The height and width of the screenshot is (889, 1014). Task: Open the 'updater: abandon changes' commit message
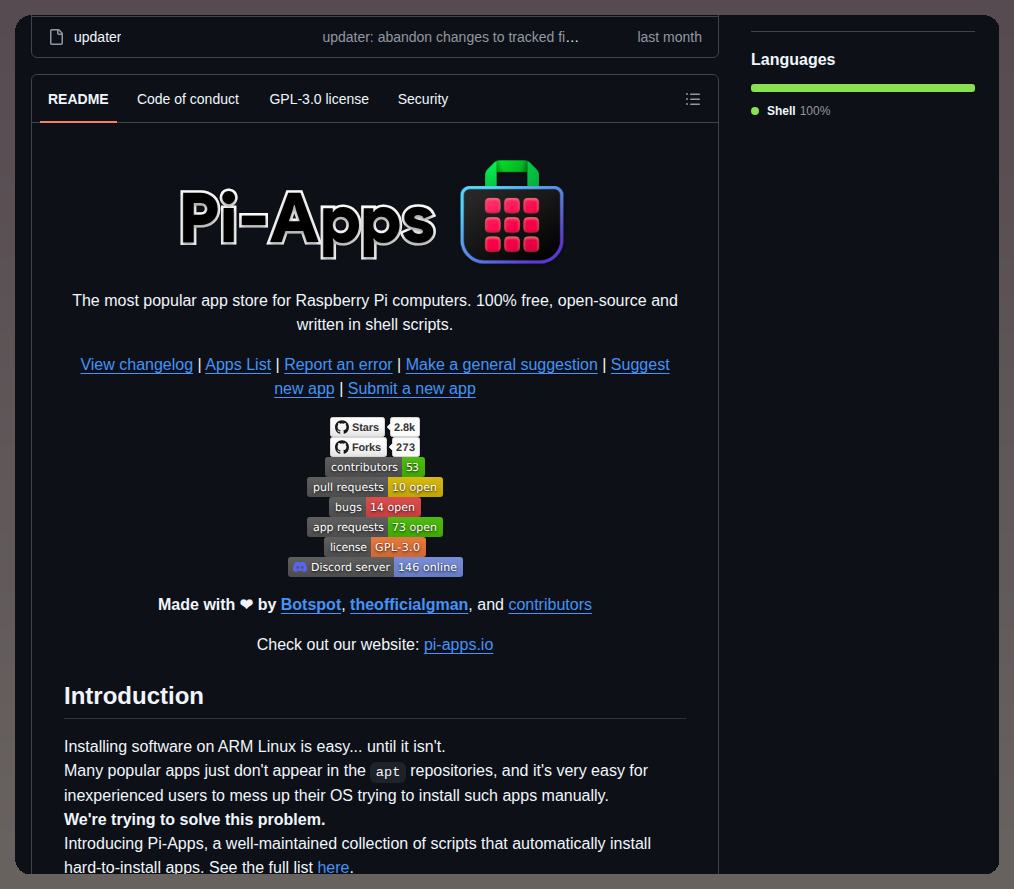(451, 37)
